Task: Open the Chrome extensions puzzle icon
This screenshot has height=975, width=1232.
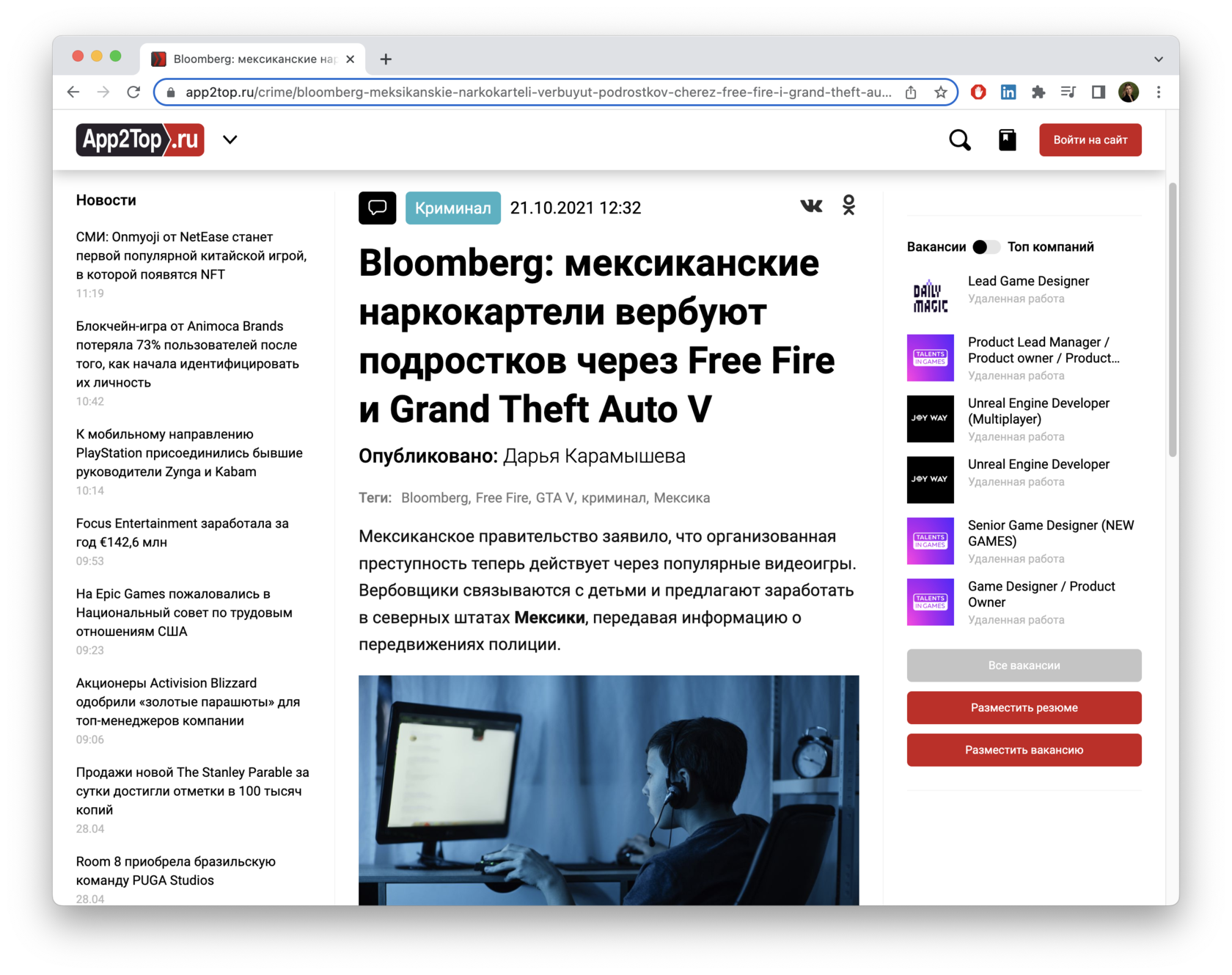Action: [x=1038, y=92]
